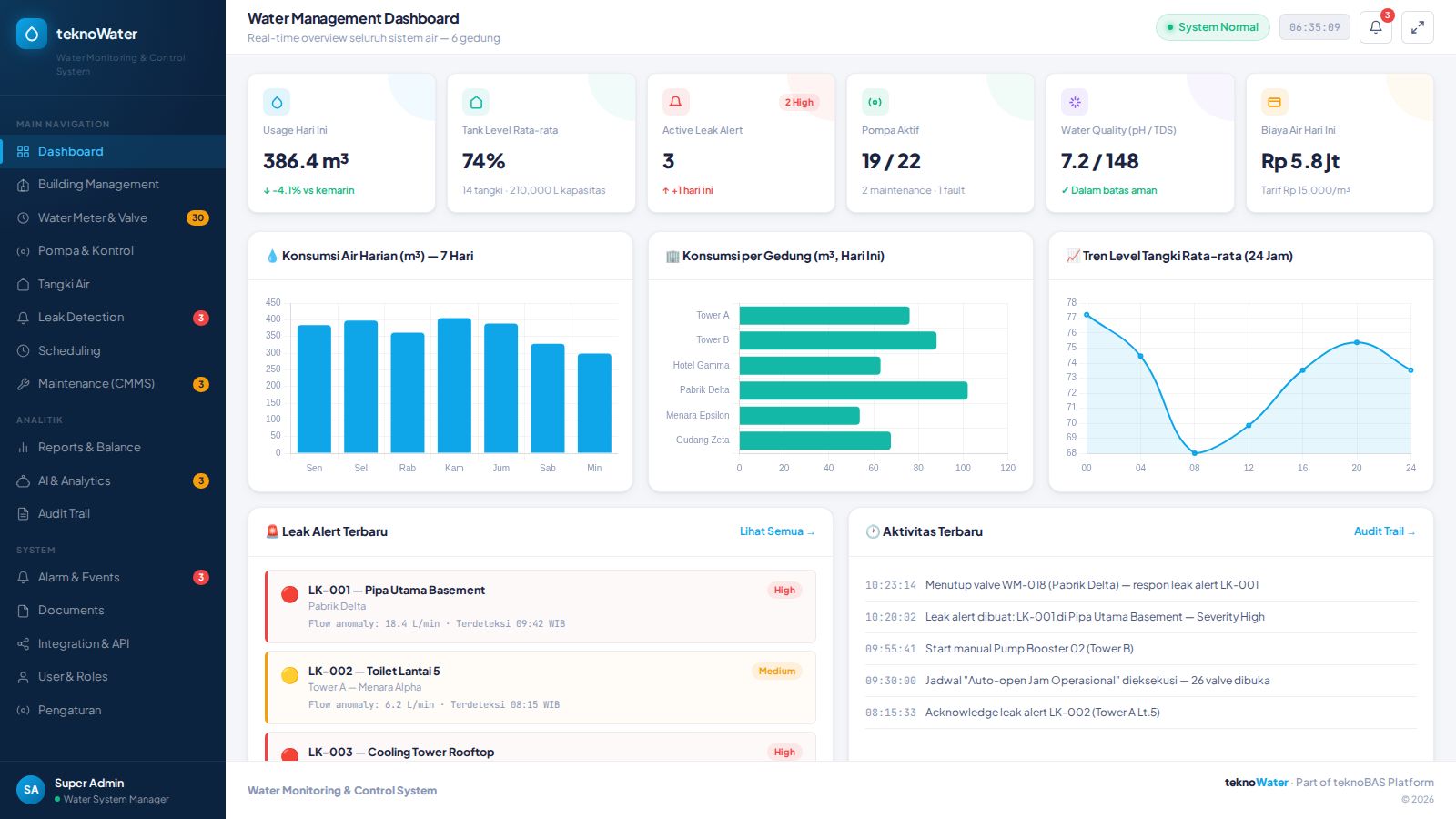Image resolution: width=1456 pixels, height=819 pixels.
Task: Click the System Normal status badge
Action: pos(1213,27)
